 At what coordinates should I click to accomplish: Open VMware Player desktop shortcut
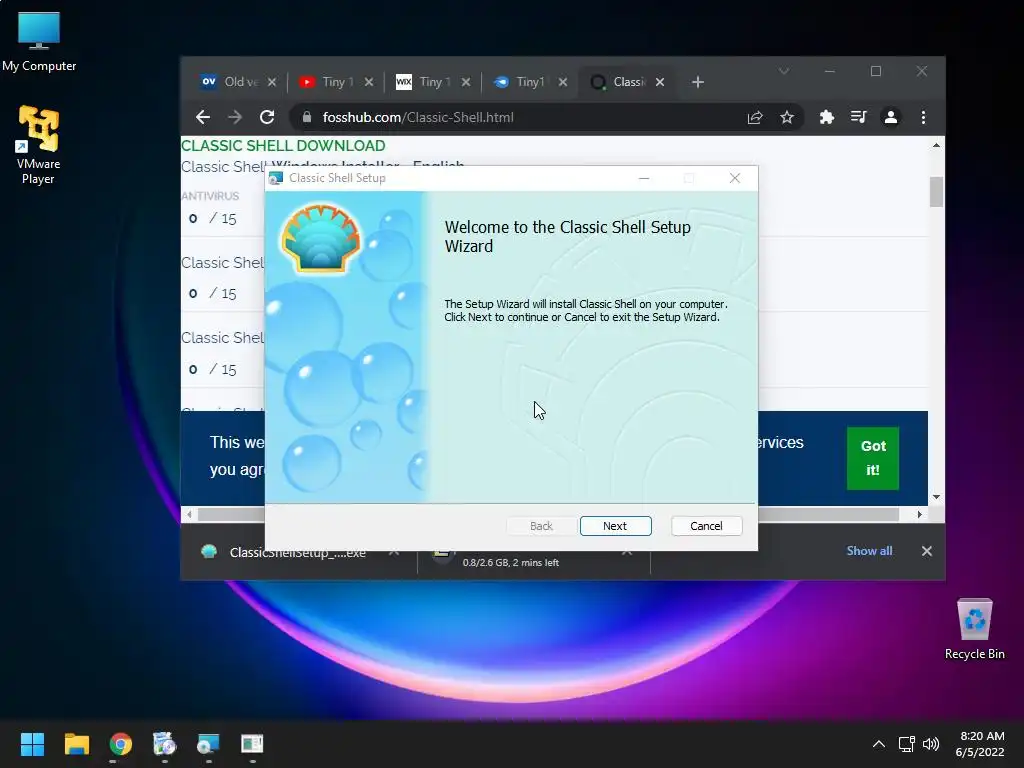tap(38, 145)
